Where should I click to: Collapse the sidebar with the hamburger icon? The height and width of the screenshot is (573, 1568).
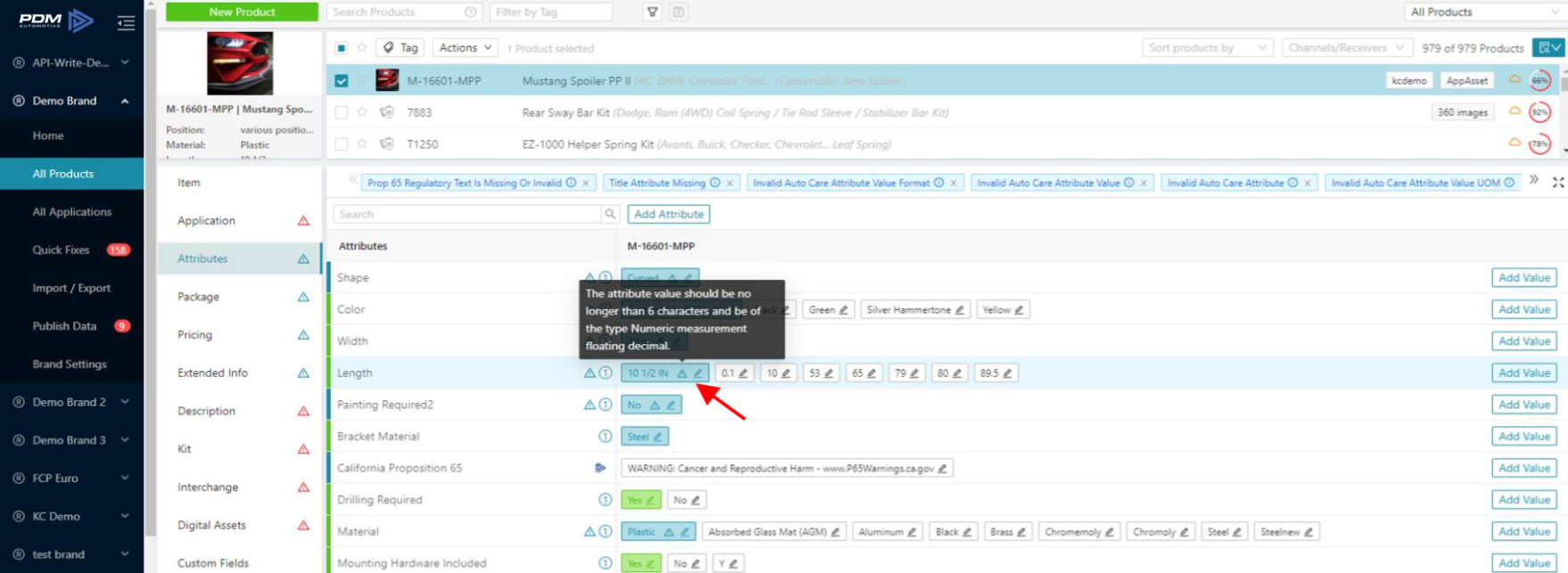(126, 22)
